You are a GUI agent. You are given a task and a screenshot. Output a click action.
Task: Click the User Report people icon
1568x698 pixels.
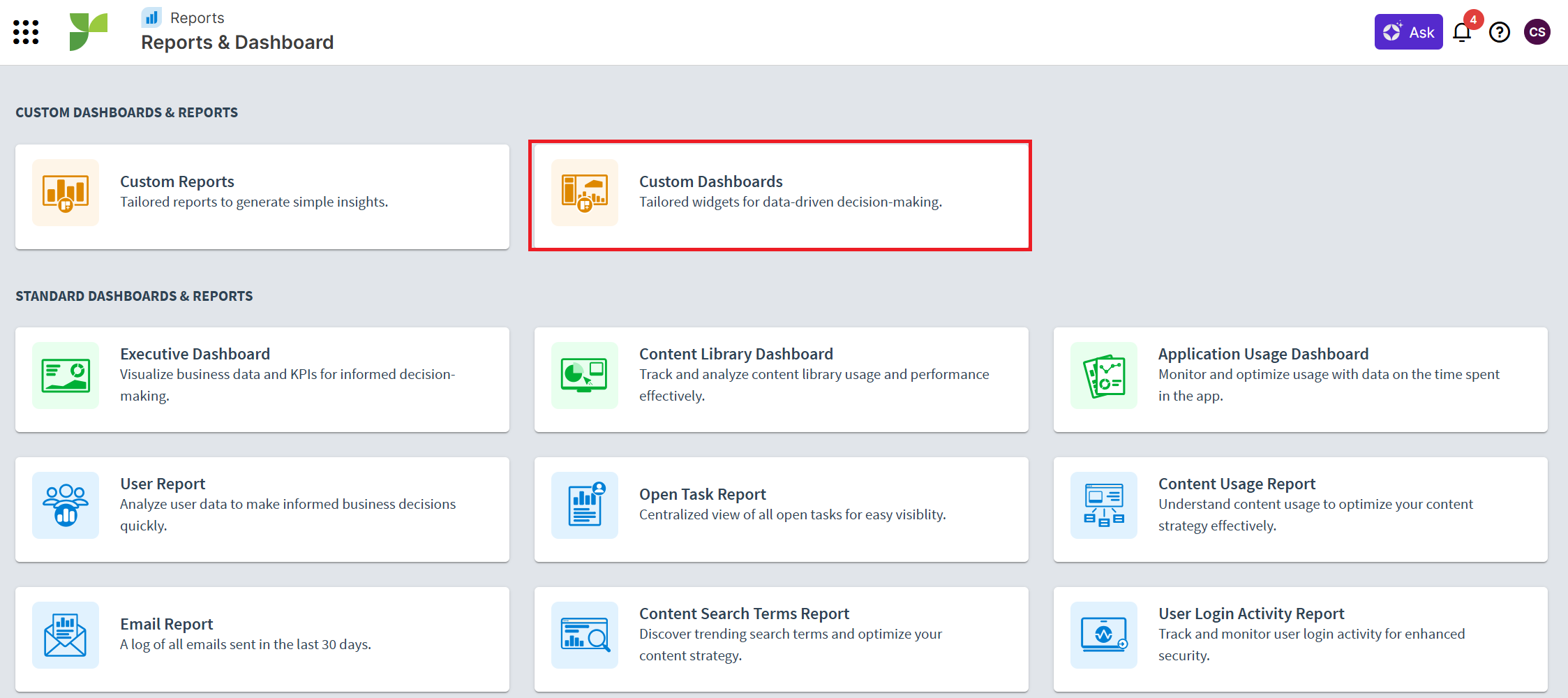click(66, 505)
